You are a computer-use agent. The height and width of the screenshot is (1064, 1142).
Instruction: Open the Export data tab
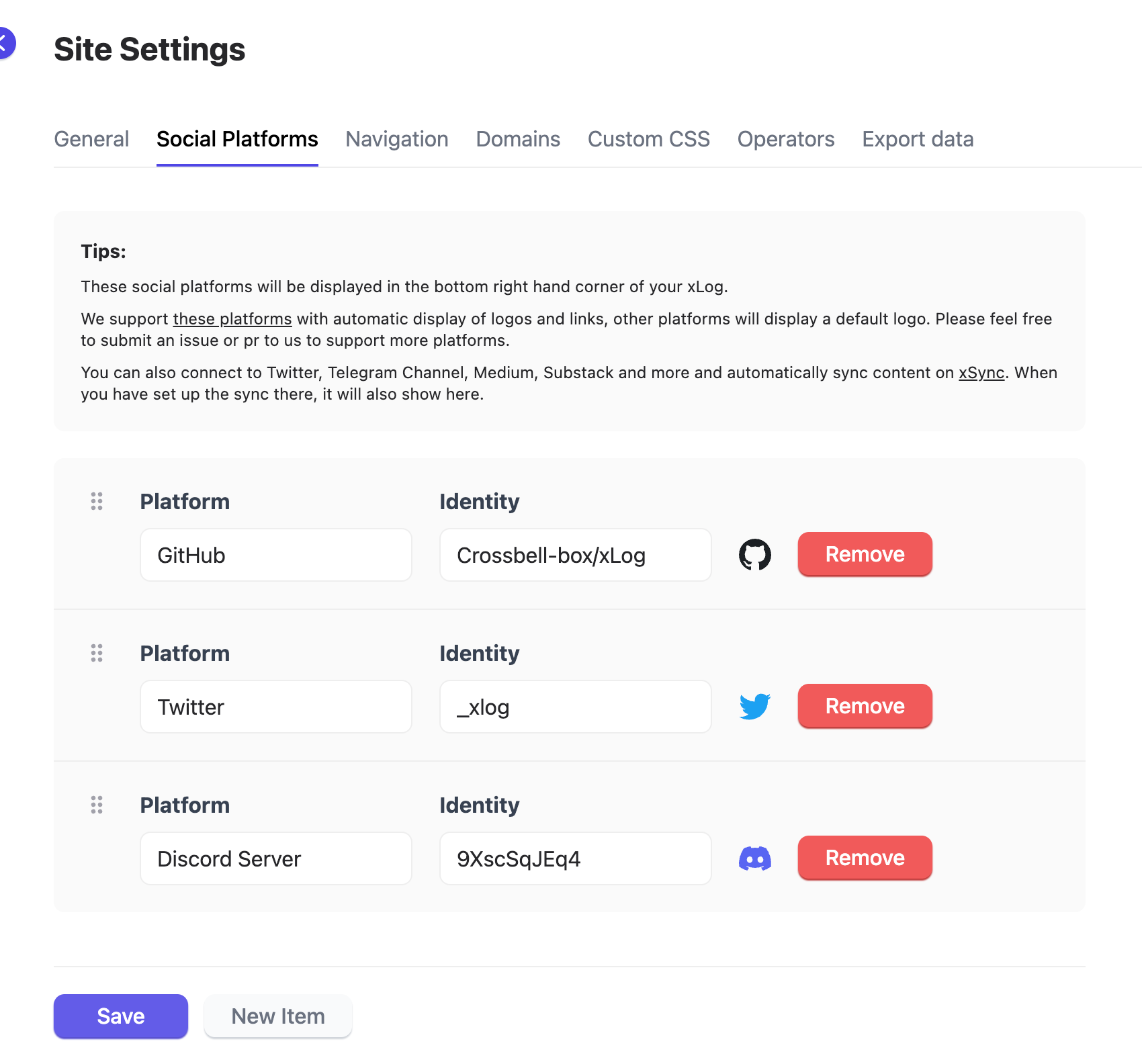point(918,139)
